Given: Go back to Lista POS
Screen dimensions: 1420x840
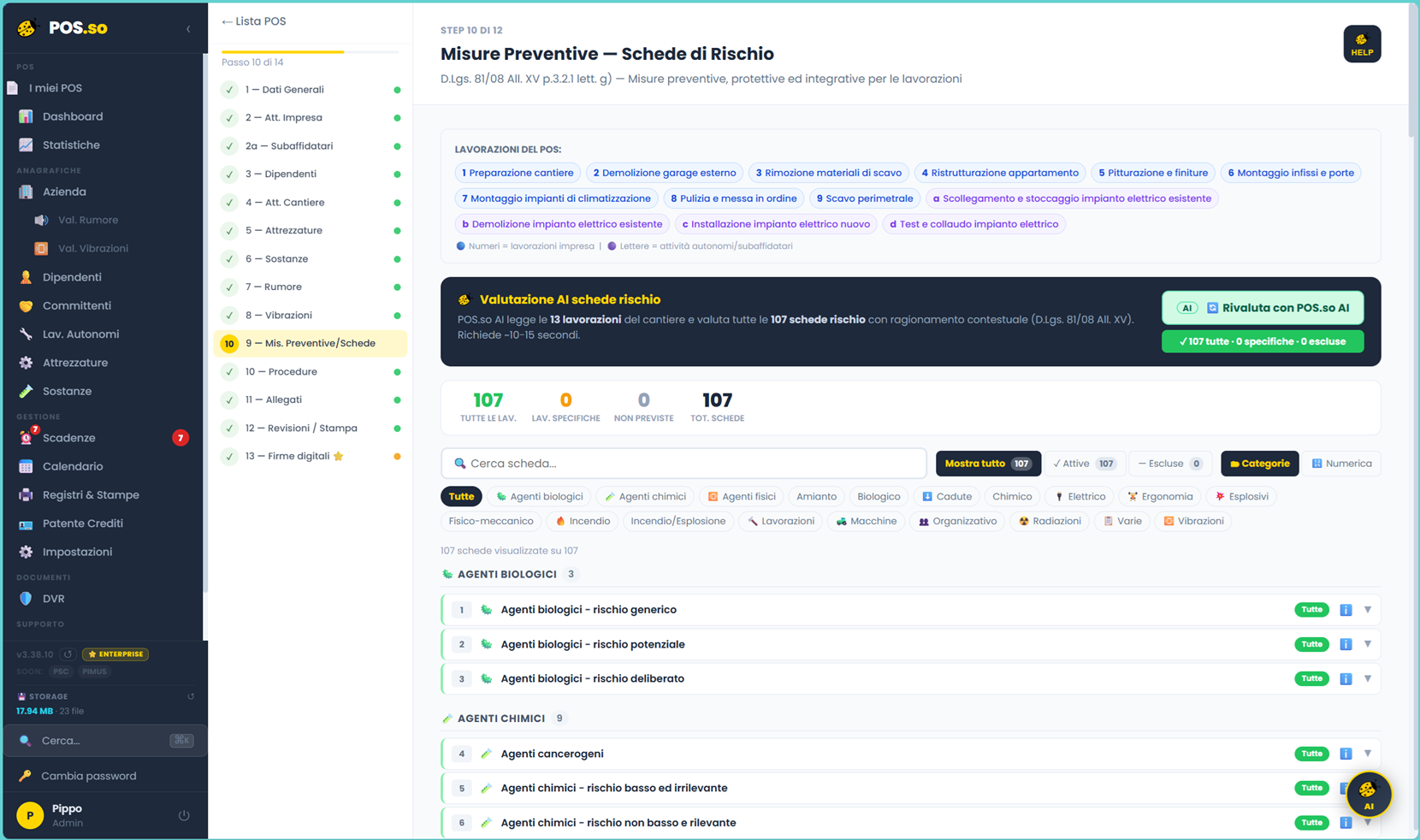Looking at the screenshot, I should click(254, 21).
